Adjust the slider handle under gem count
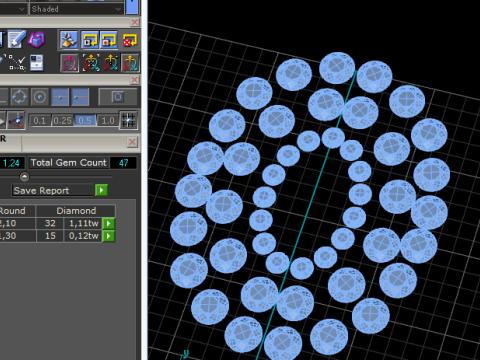 point(24,176)
